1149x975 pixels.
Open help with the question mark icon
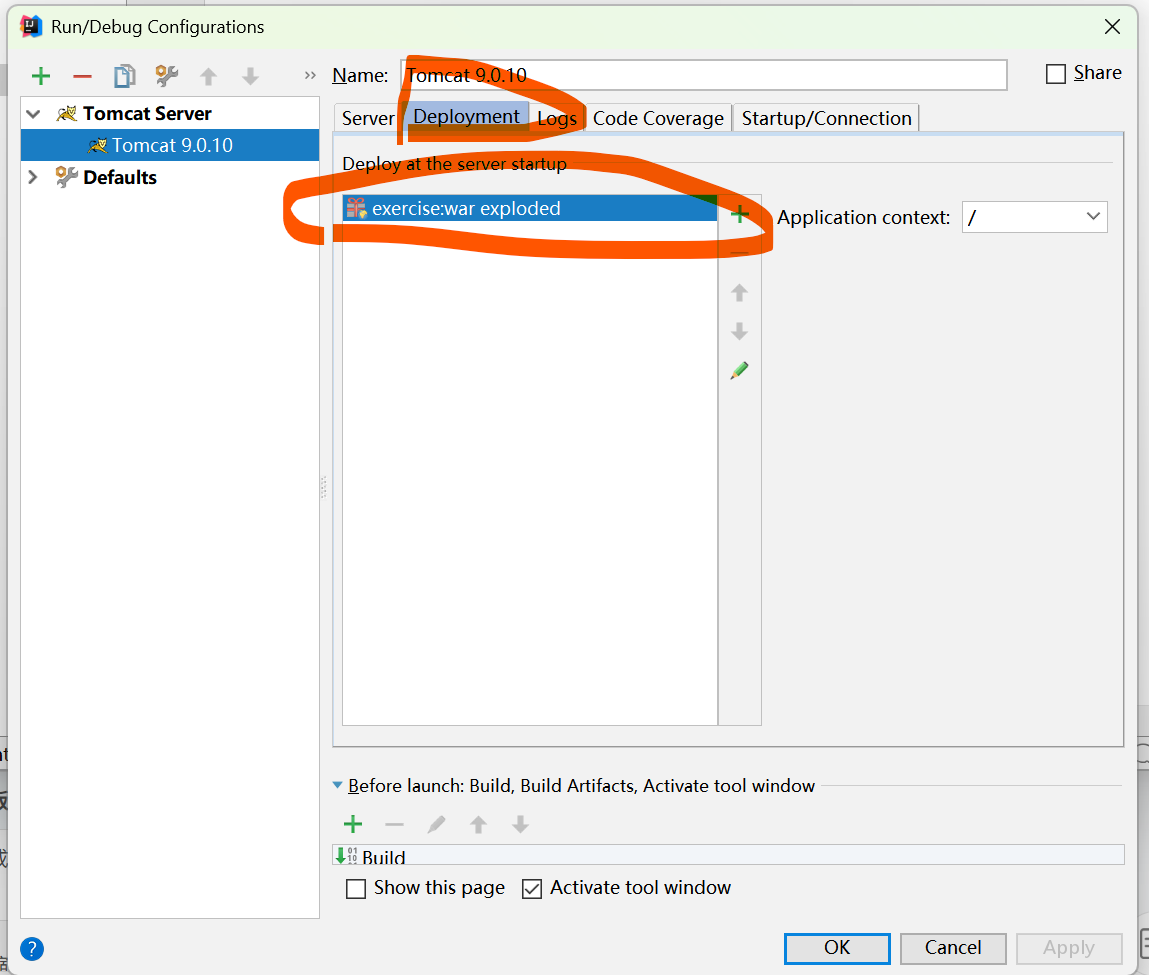[x=32, y=949]
